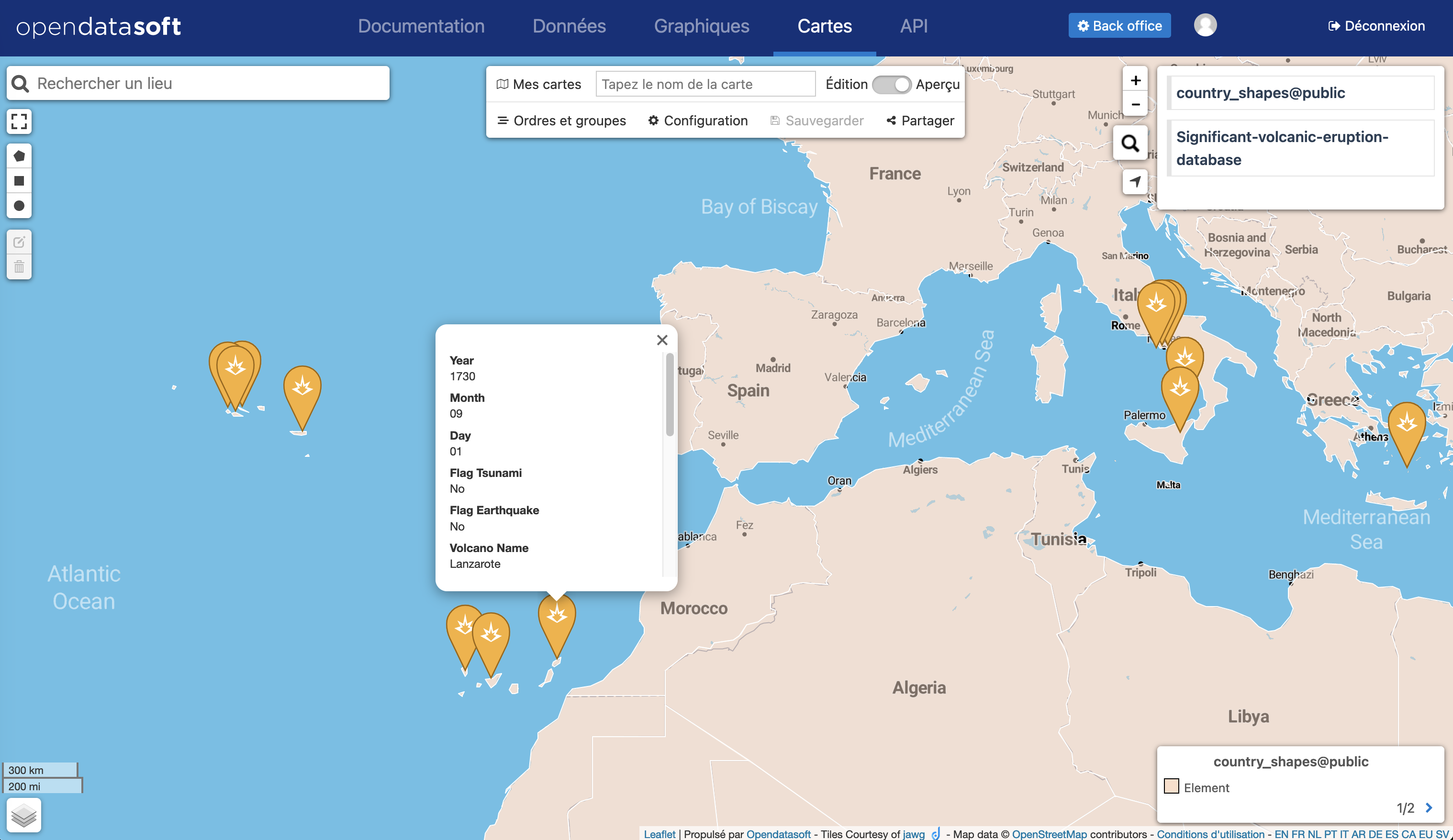1453x840 pixels.
Task: Open the Configuration settings
Action: [x=698, y=121]
